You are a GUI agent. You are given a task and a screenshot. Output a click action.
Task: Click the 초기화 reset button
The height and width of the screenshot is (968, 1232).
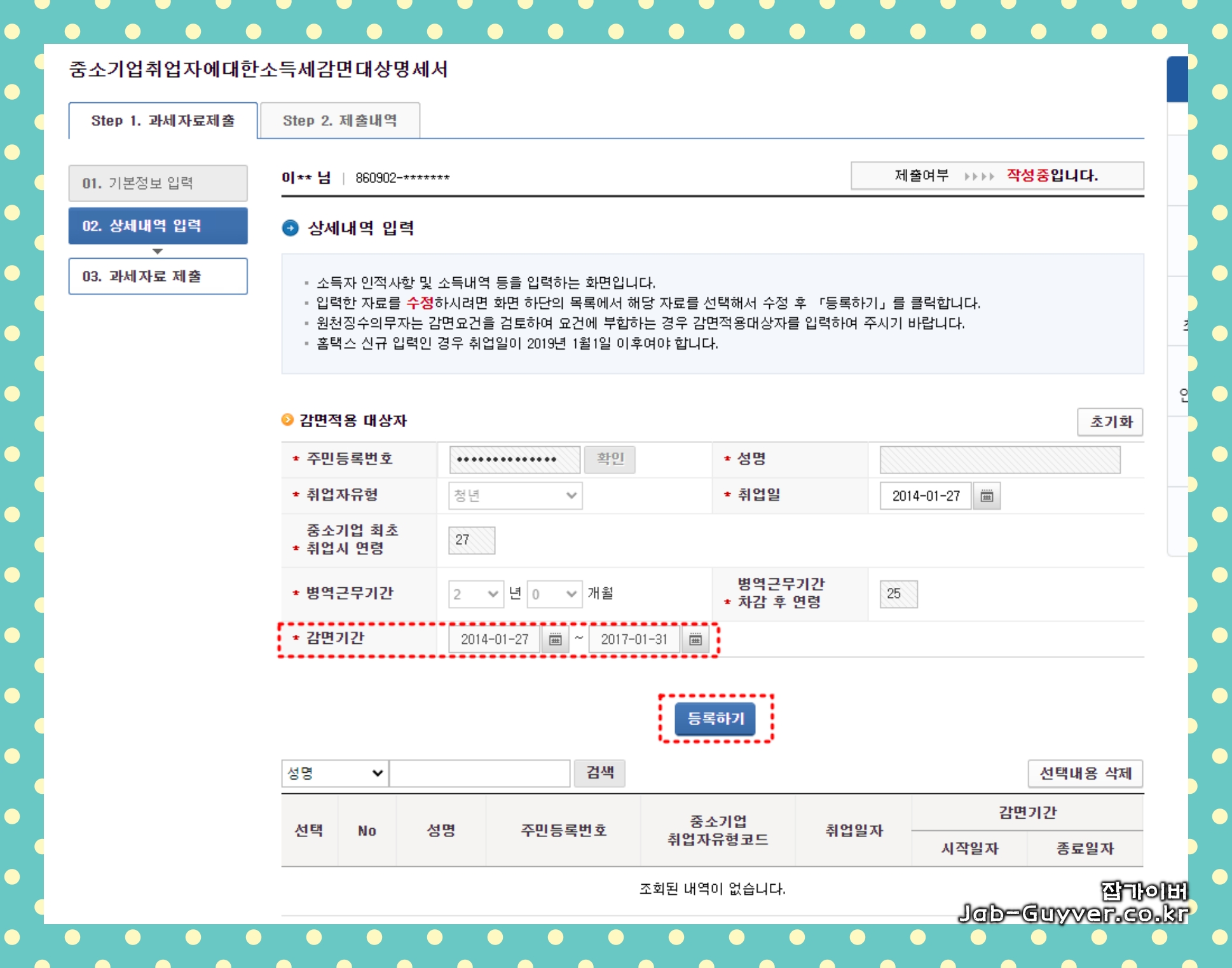point(1109,421)
